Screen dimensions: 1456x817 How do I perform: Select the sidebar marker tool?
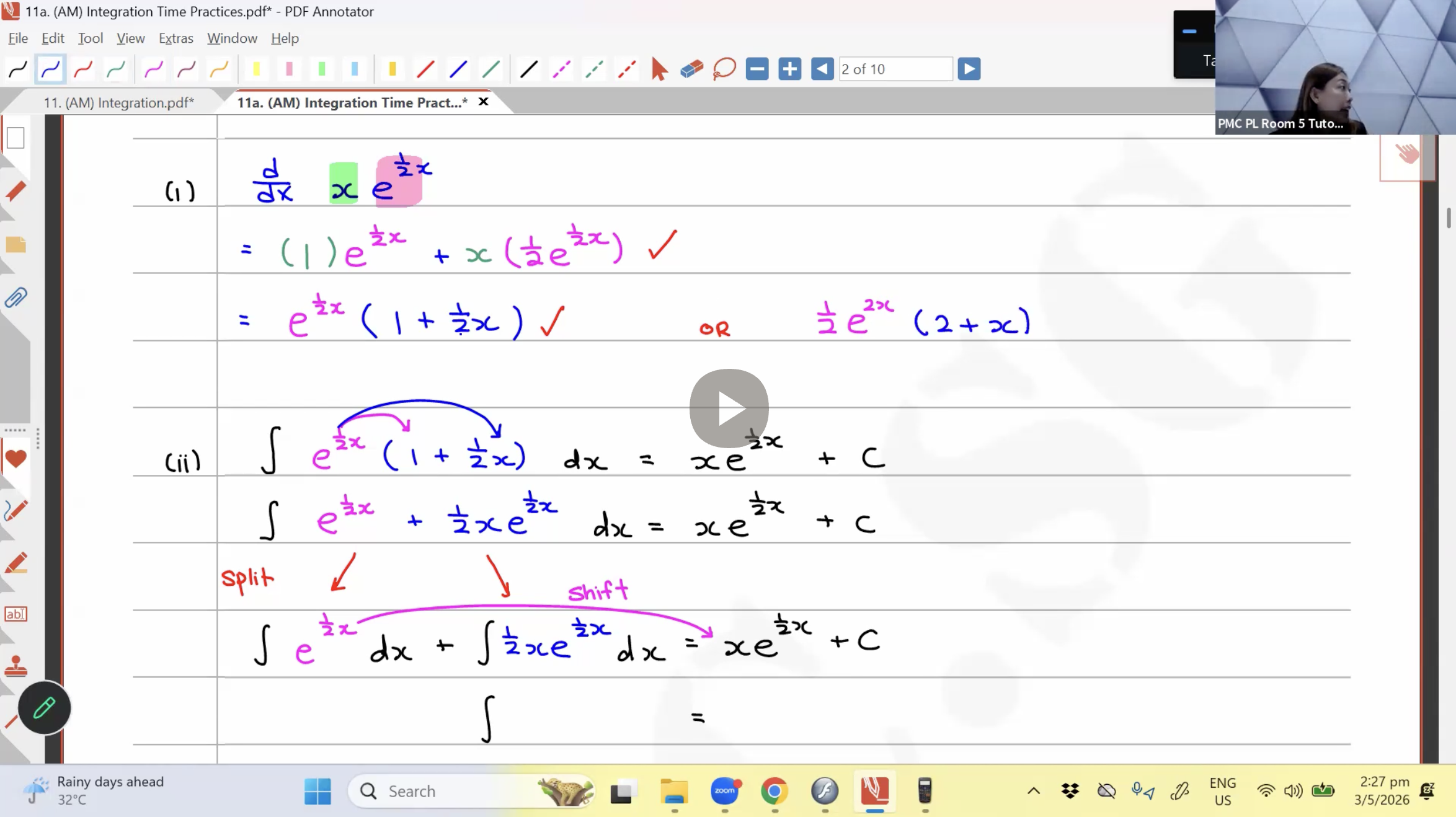[x=16, y=563]
